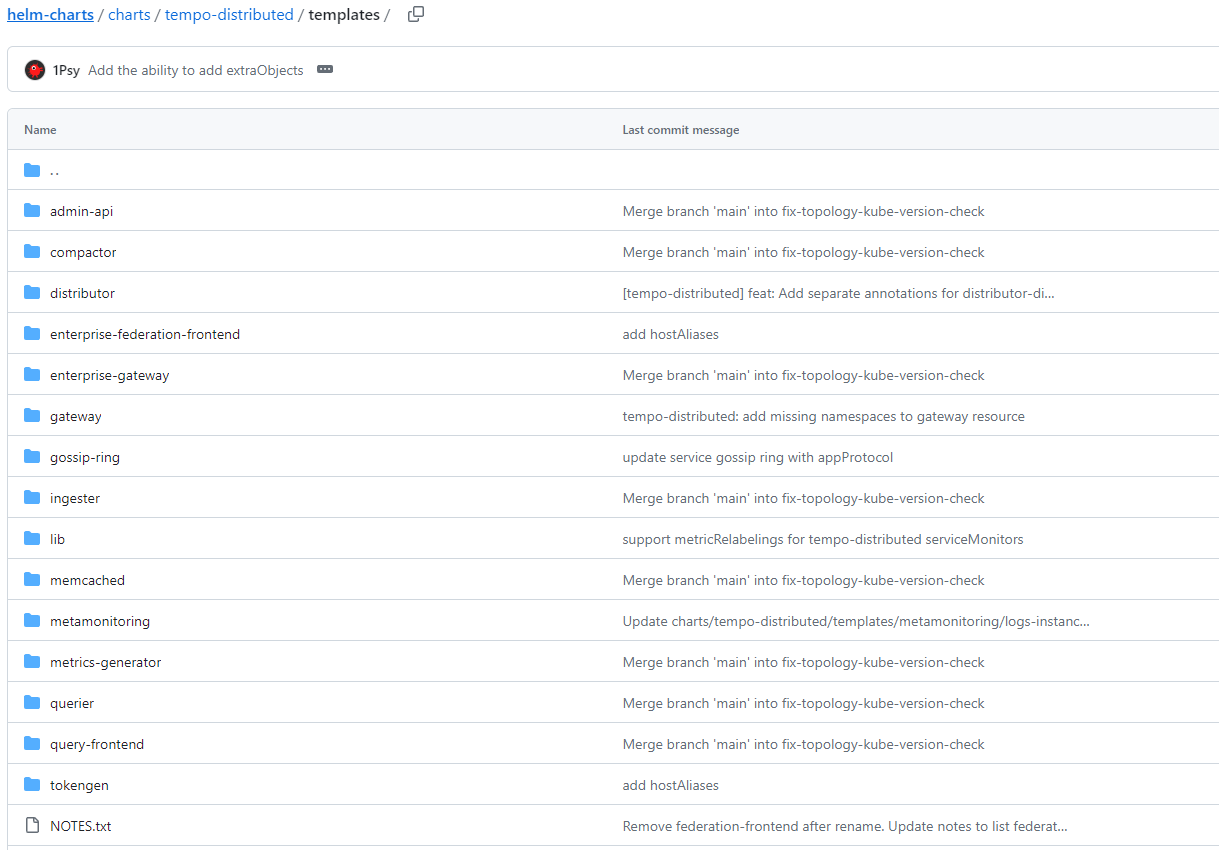Viewport: 1219px width, 850px height.
Task: Click the gateway folder icon
Action: click(32, 416)
